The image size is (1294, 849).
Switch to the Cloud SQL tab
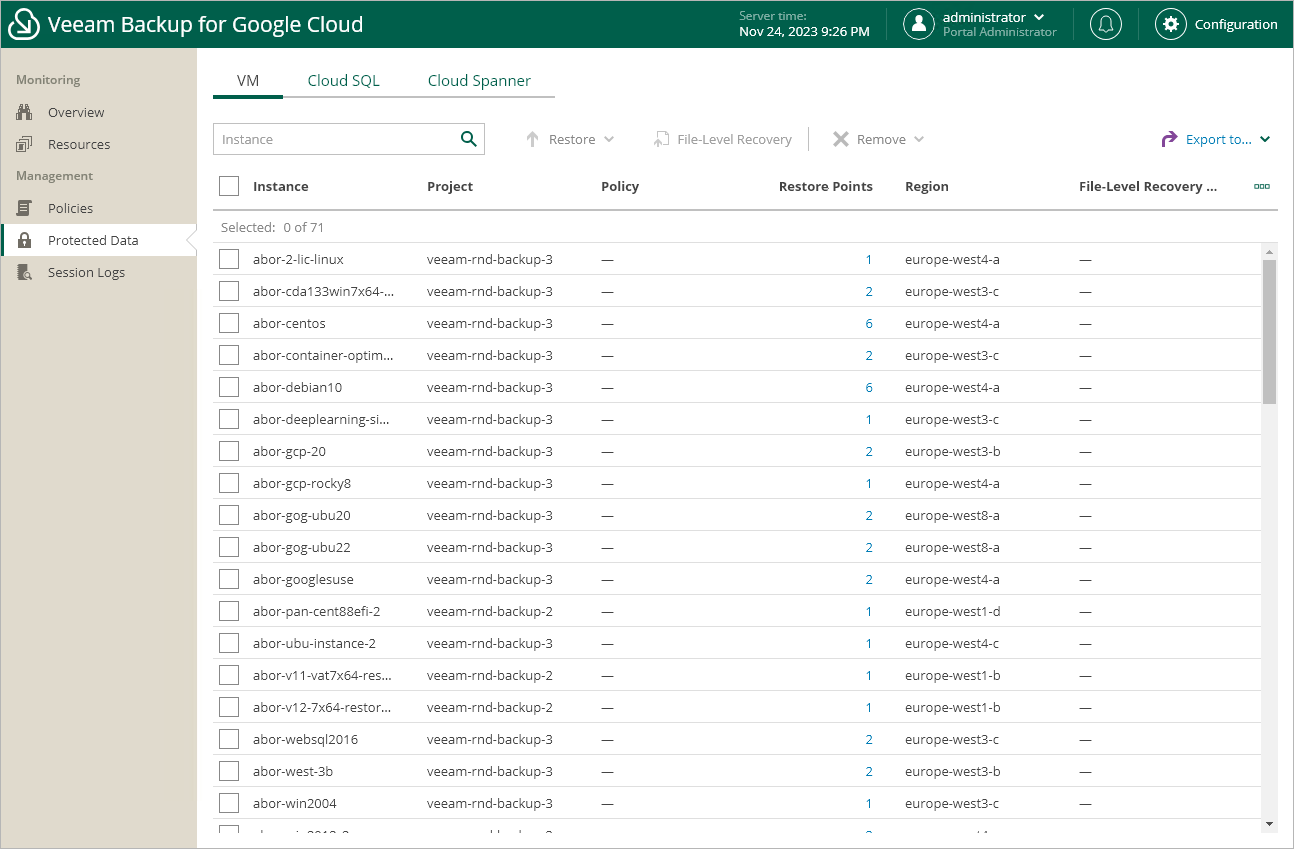click(x=343, y=81)
